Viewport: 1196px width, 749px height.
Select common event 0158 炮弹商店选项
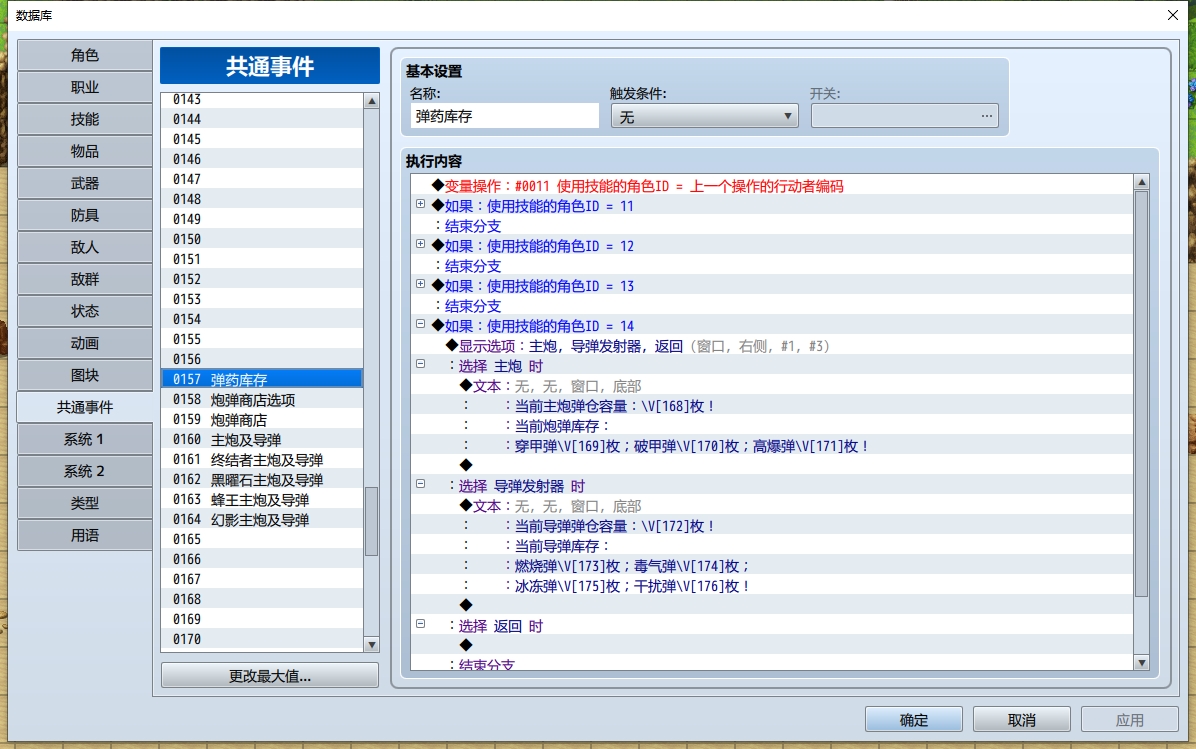[x=262, y=400]
